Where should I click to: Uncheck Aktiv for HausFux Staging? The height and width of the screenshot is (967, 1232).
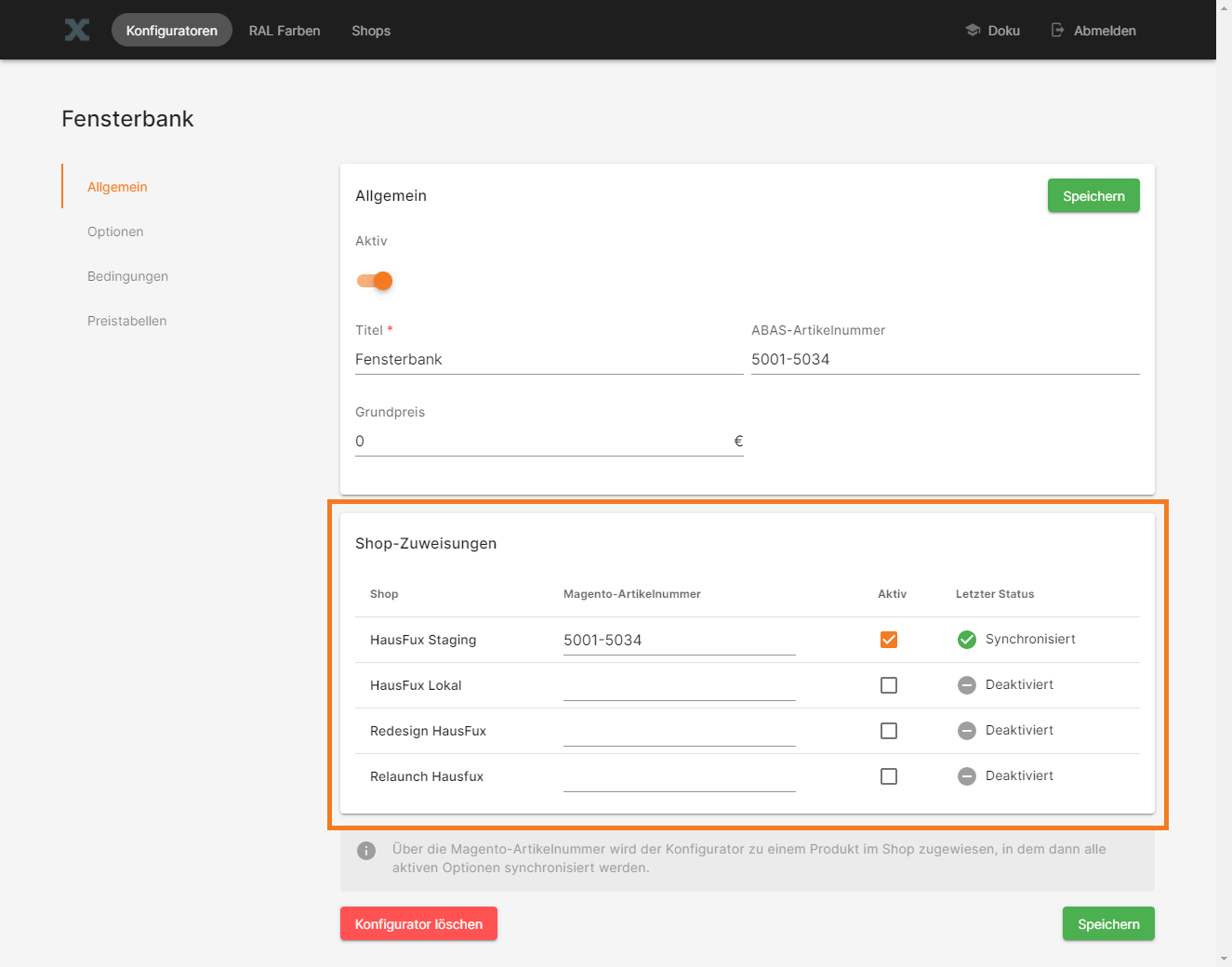tap(889, 640)
